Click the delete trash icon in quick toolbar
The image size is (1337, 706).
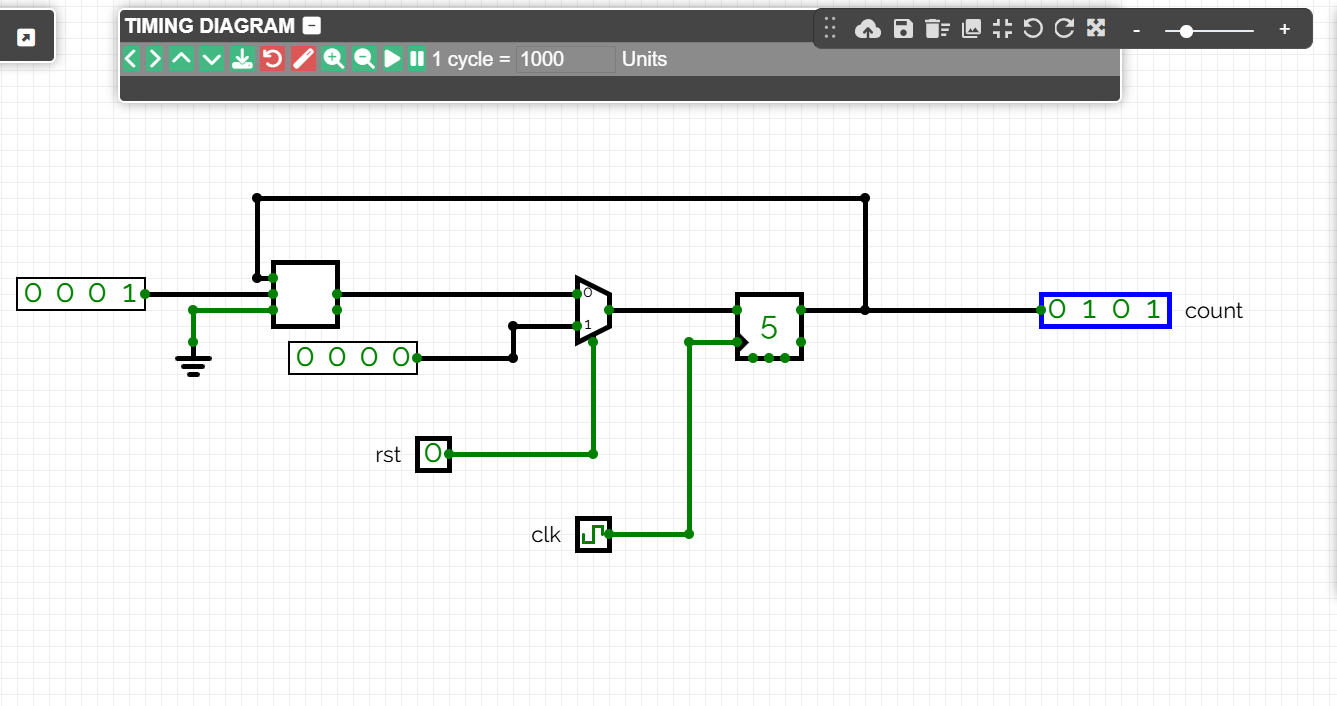[x=936, y=29]
